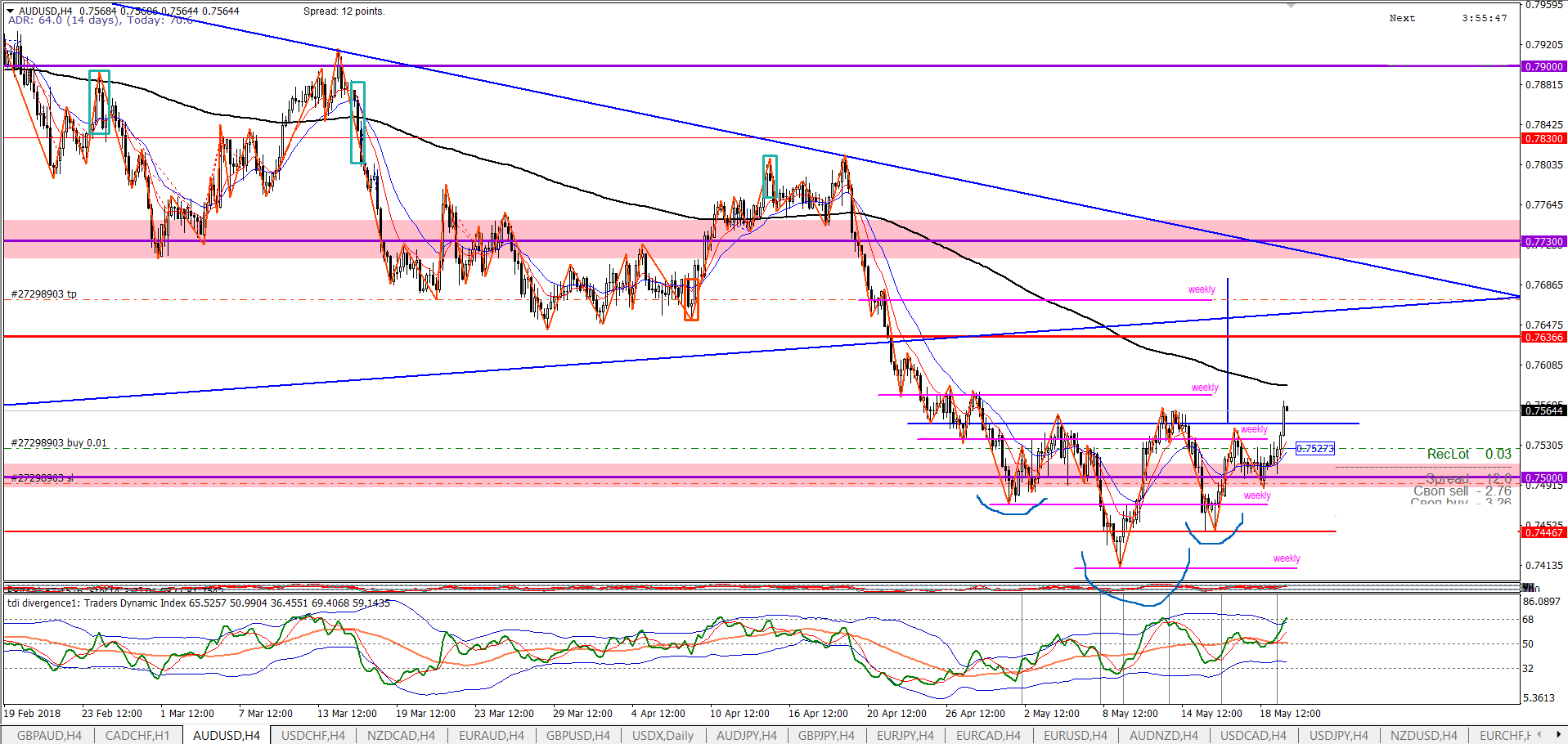
Task: Click the 'Spread: 12 points.' text
Action: tap(344, 11)
